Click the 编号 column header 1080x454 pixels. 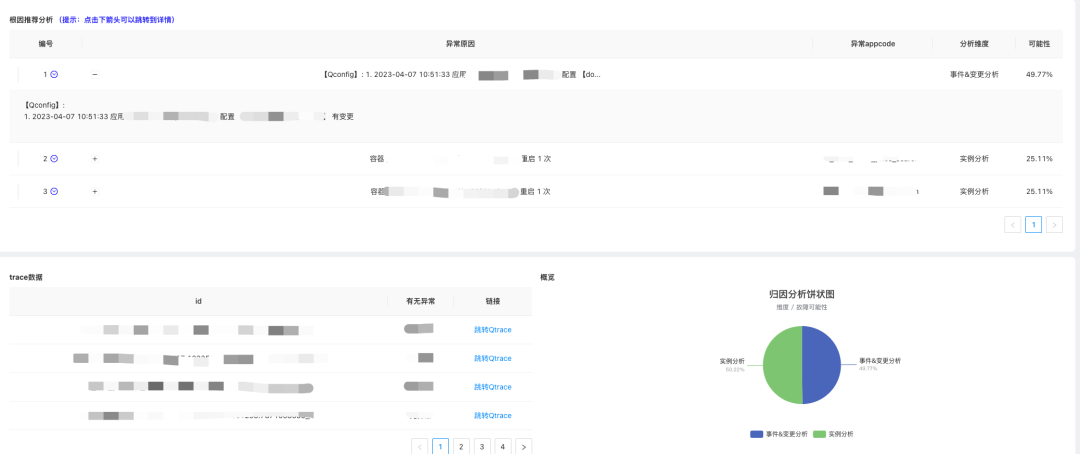coord(45,43)
